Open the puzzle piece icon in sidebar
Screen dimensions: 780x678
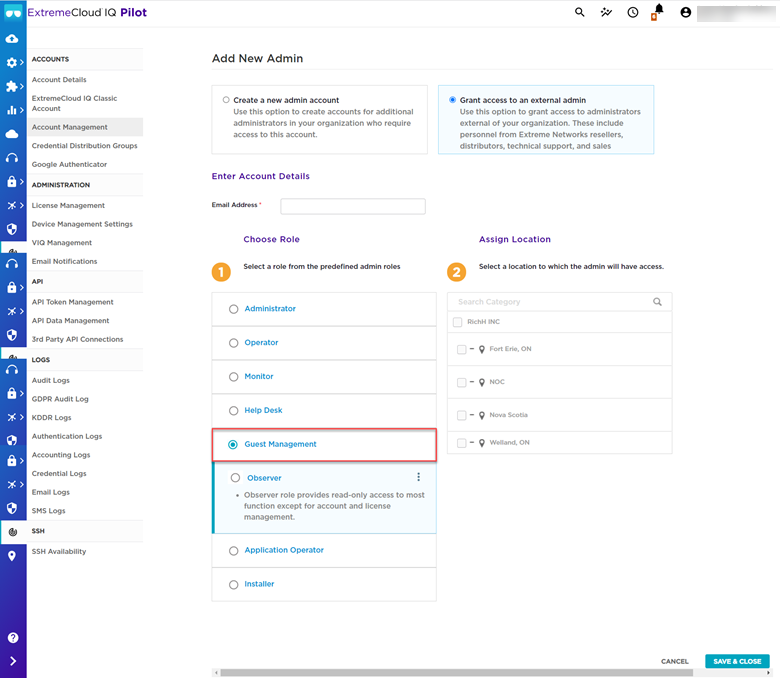click(11, 87)
